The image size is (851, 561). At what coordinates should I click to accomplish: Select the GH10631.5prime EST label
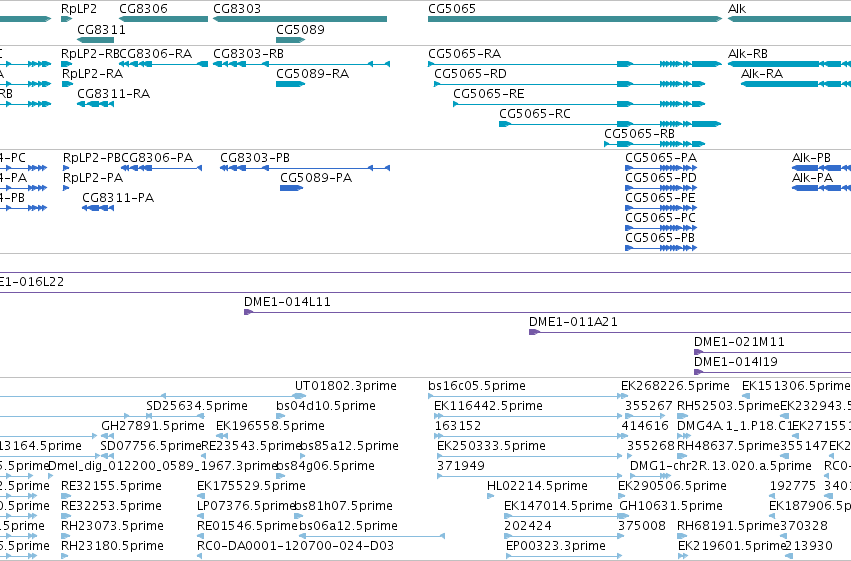point(671,507)
